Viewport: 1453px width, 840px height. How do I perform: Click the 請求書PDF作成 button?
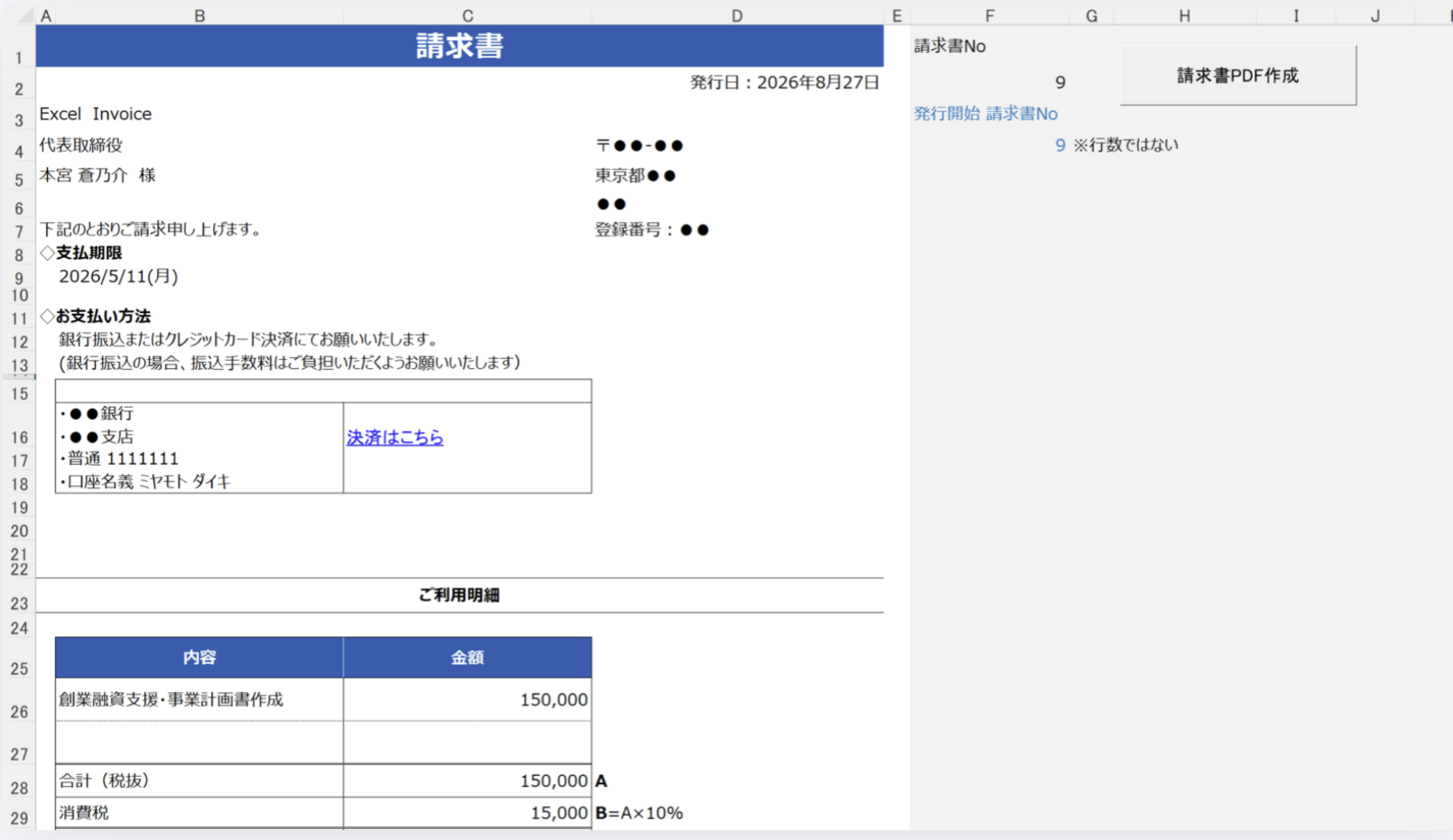(x=1237, y=76)
